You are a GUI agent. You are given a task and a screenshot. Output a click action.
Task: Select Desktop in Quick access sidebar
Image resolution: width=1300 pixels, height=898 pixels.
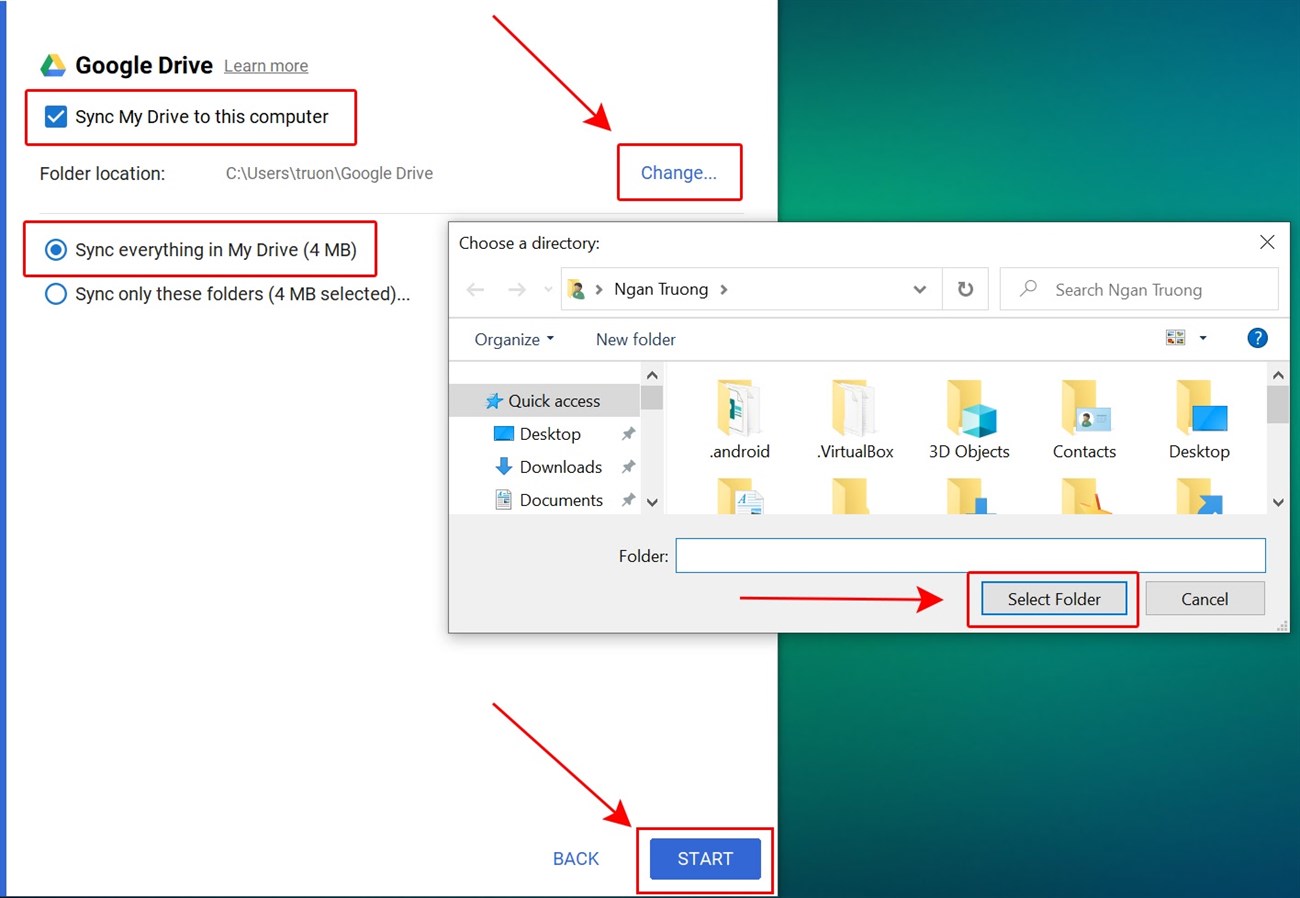coord(550,434)
